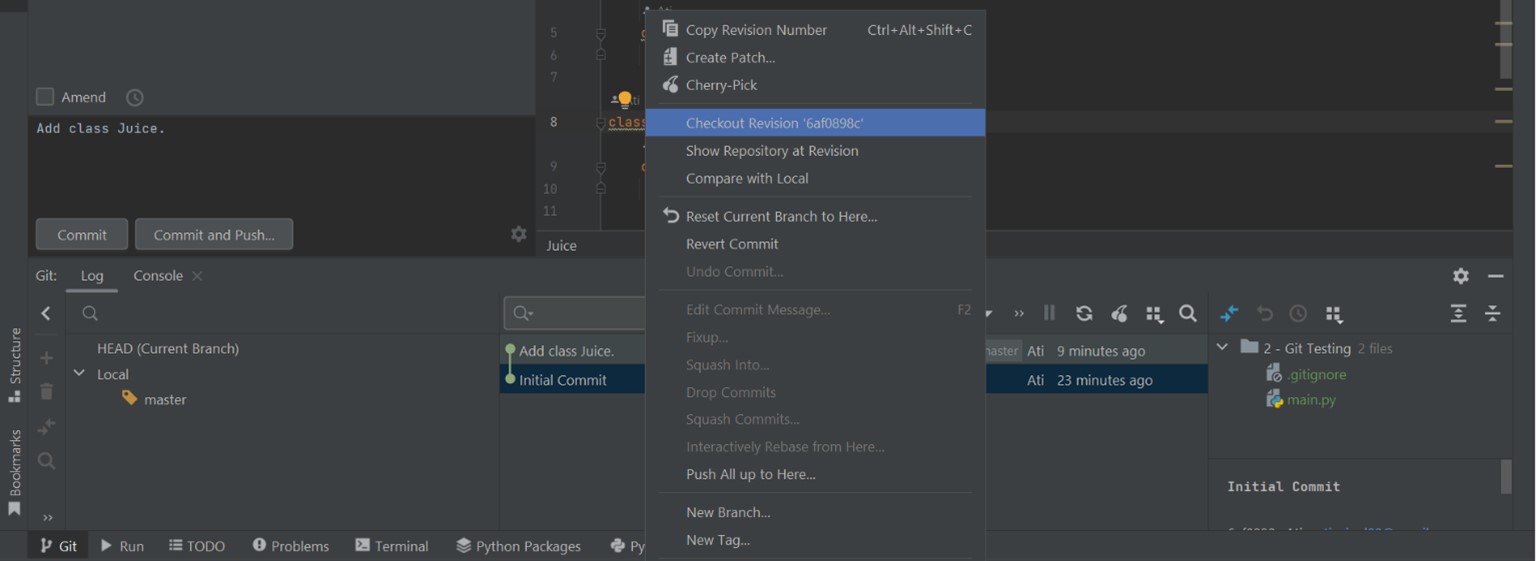Open the Group By dropdown in files pane

[x=1334, y=314]
